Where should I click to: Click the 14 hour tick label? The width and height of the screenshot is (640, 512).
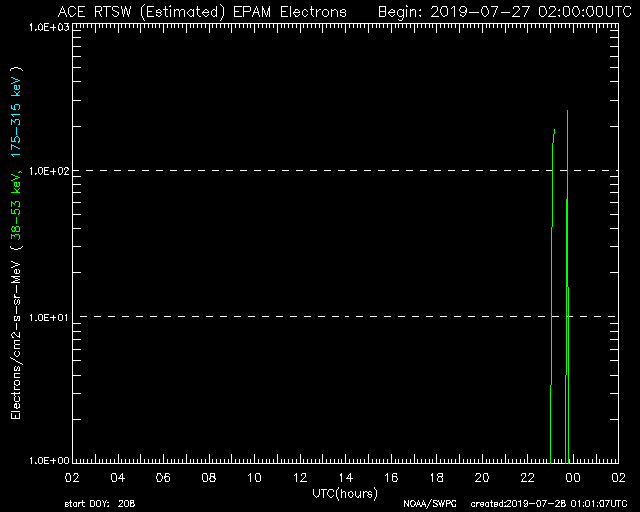point(345,477)
